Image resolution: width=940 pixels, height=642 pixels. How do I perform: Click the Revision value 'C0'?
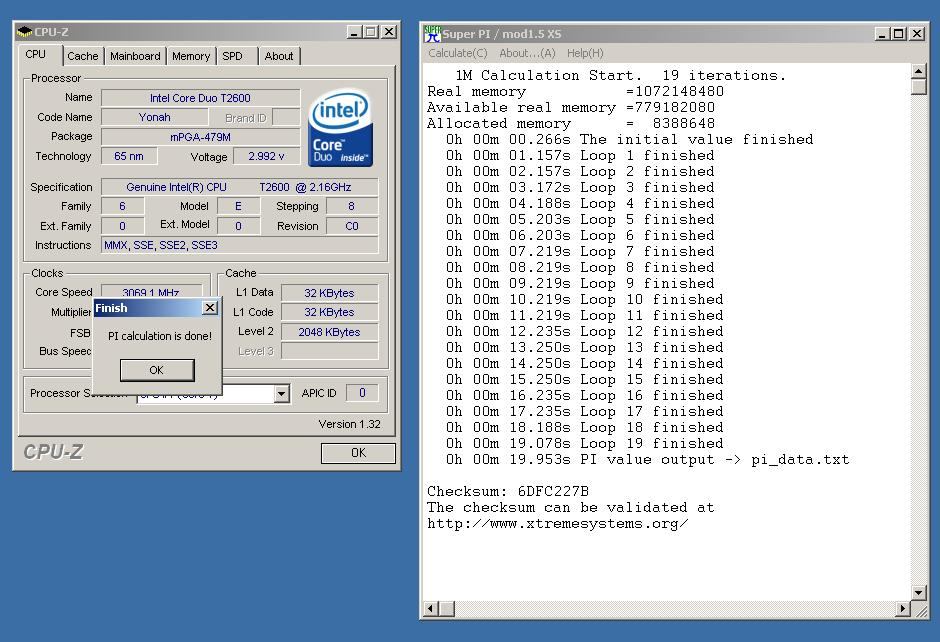(x=352, y=226)
